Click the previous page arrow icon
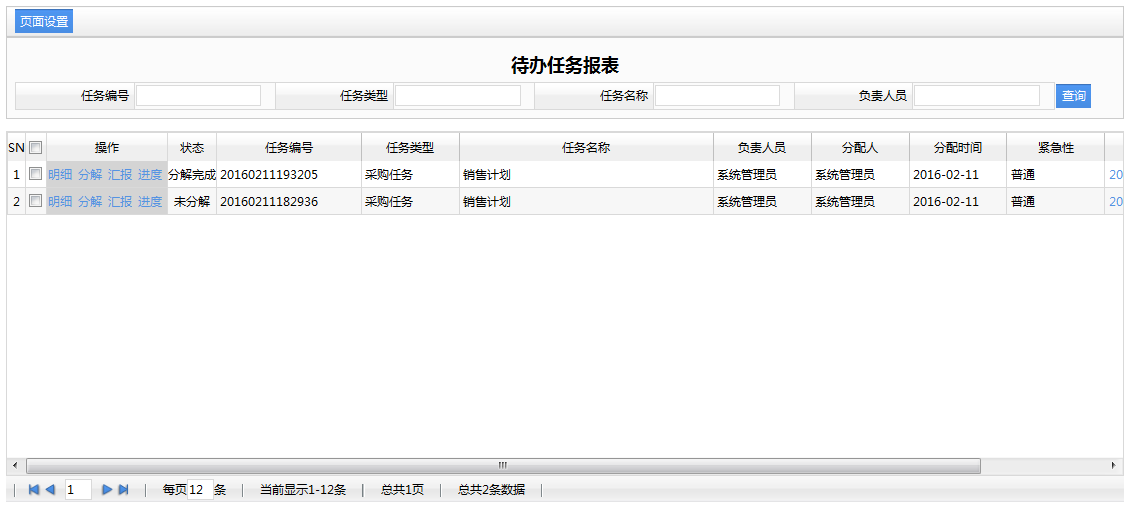Viewport: 1131px width, 510px height. [50, 490]
